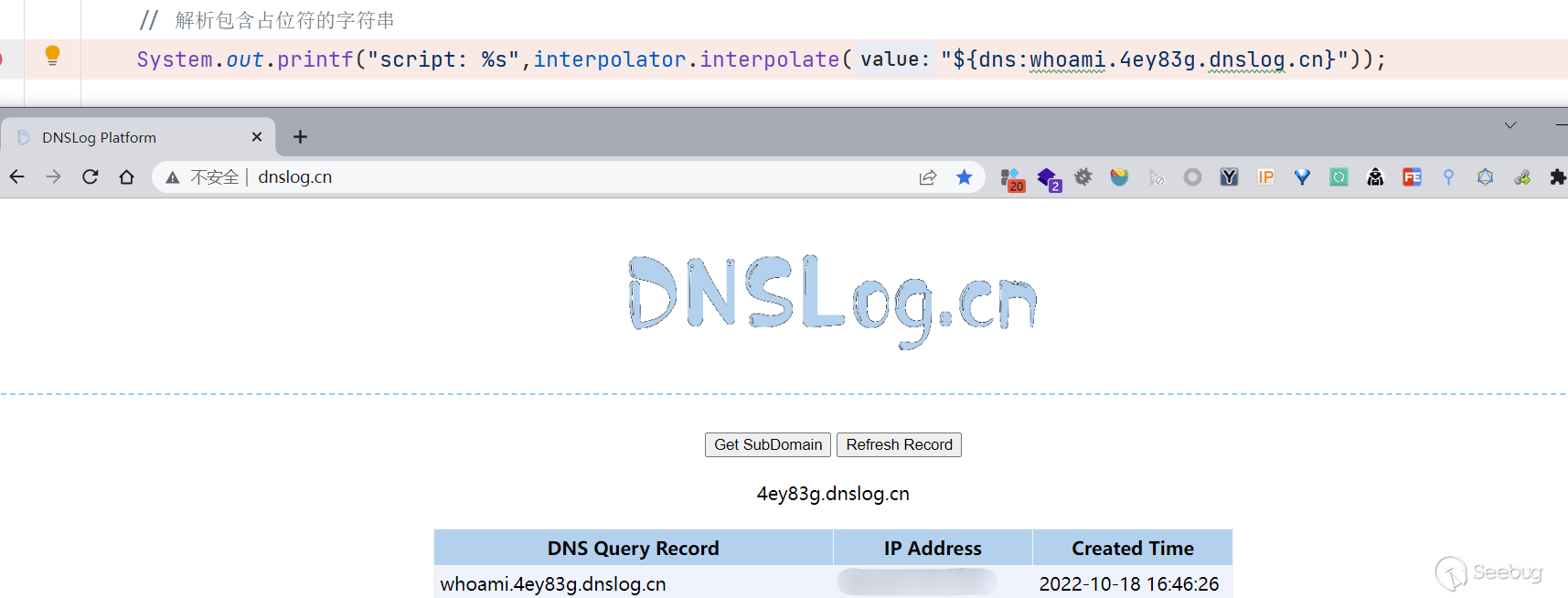Toggle the blue bookmark star
The image size is (1568, 598).
(x=964, y=176)
